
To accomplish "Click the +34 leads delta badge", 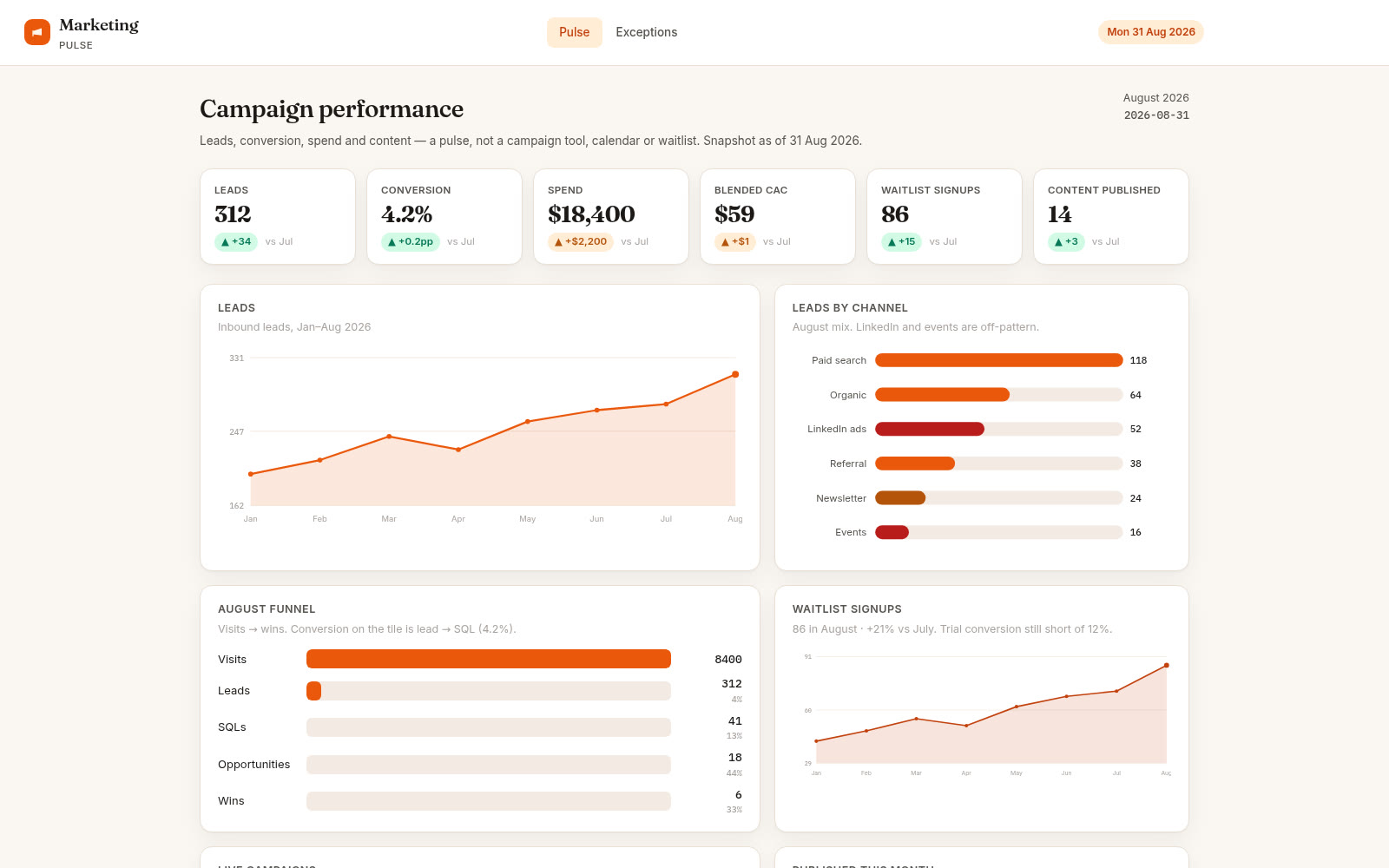I will 236,242.
